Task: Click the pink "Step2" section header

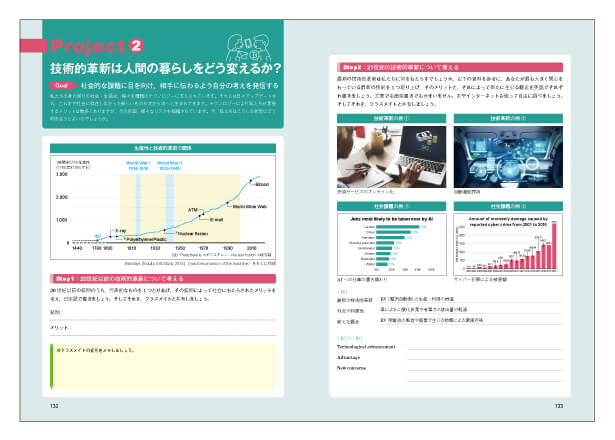Action: click(450, 67)
